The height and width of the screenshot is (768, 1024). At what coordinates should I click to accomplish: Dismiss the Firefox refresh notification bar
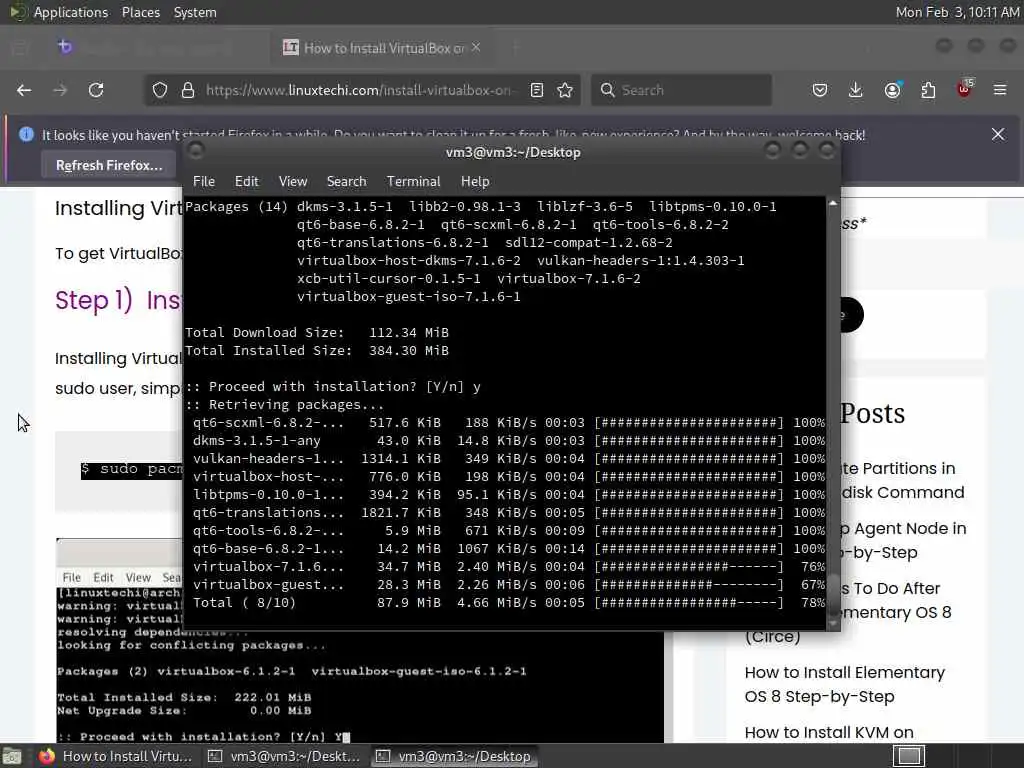pos(998,135)
